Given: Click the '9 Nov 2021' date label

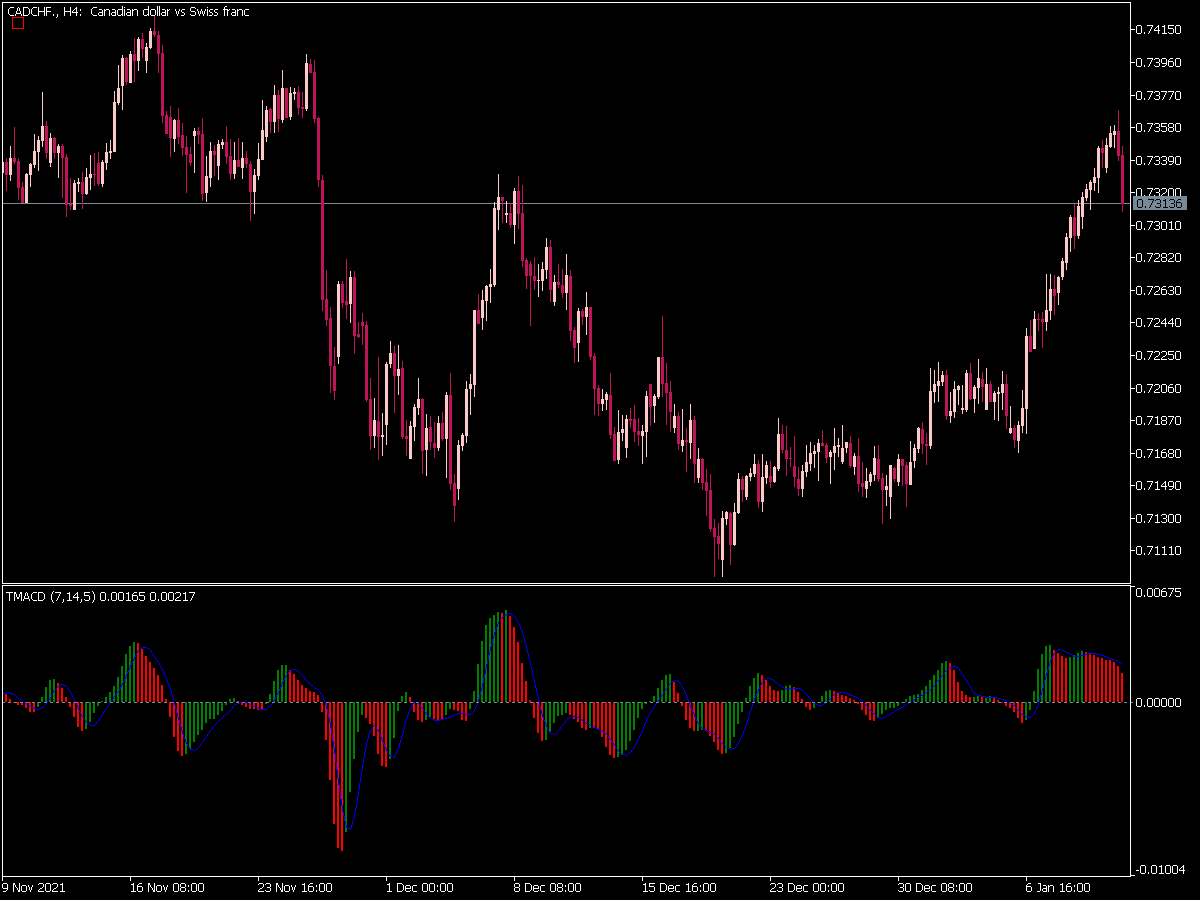Looking at the screenshot, I should (x=32, y=887).
